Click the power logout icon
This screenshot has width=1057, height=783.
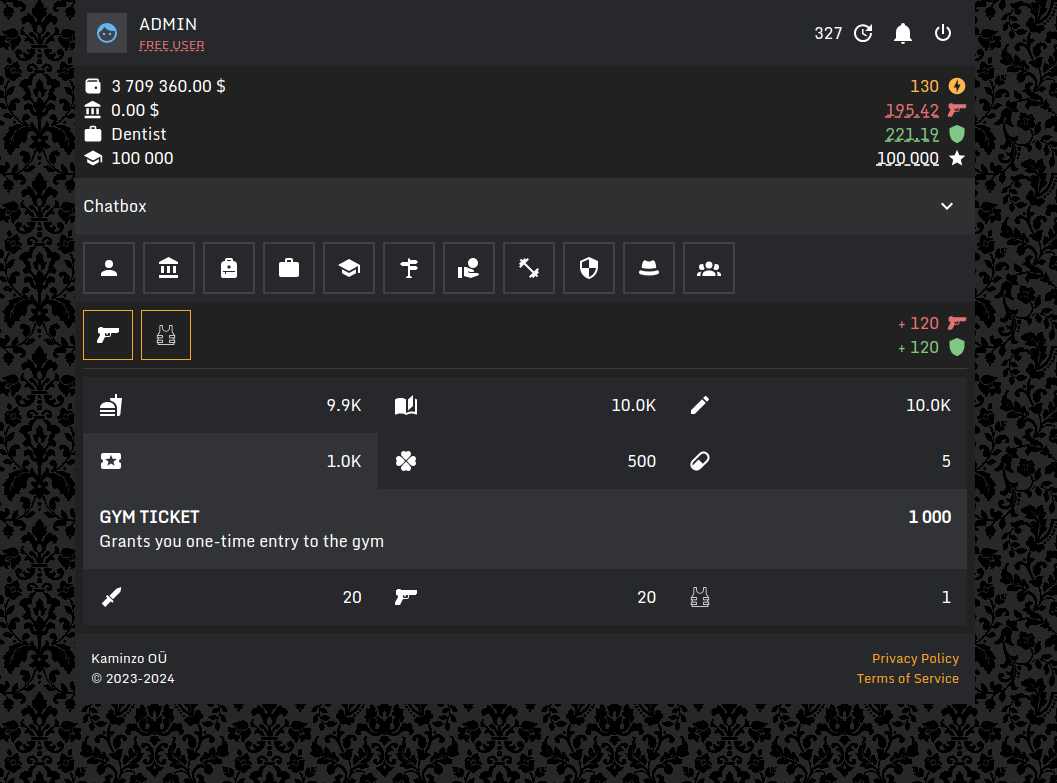tap(943, 33)
